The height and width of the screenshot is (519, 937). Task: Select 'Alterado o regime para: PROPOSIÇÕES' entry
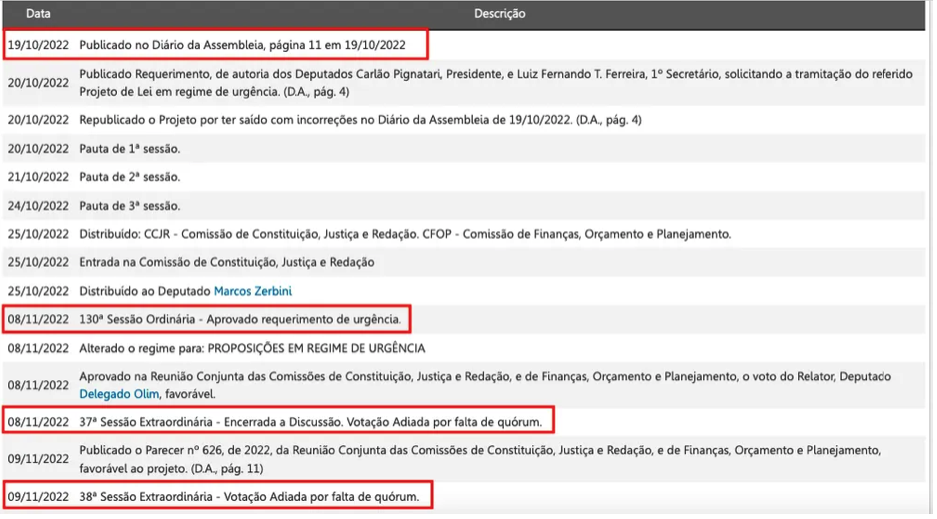coord(252,348)
